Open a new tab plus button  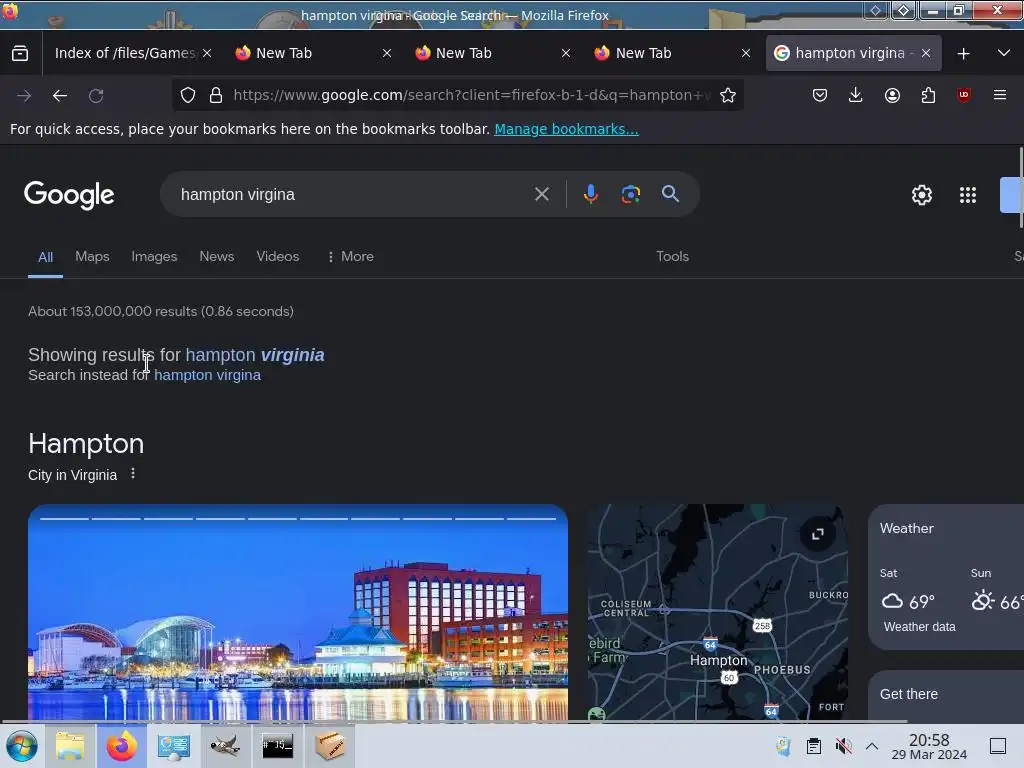click(x=963, y=54)
